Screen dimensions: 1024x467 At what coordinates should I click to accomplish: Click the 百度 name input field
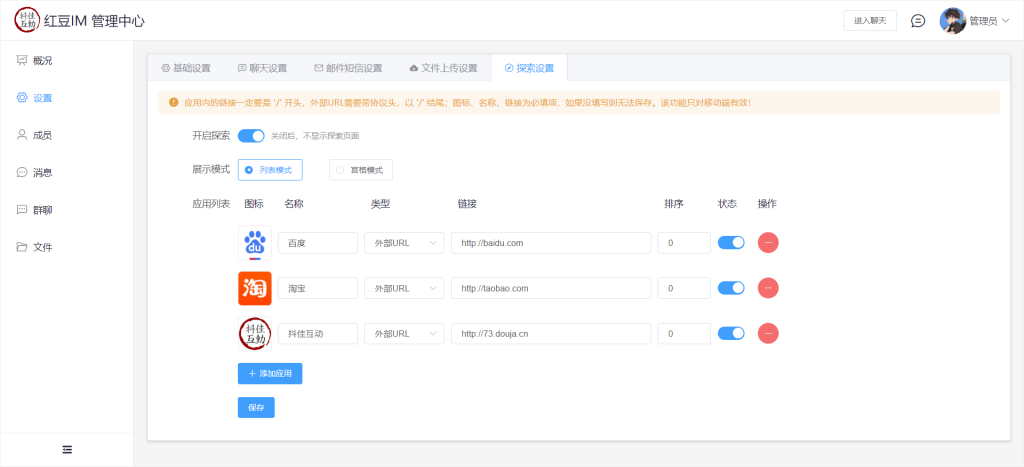point(318,243)
